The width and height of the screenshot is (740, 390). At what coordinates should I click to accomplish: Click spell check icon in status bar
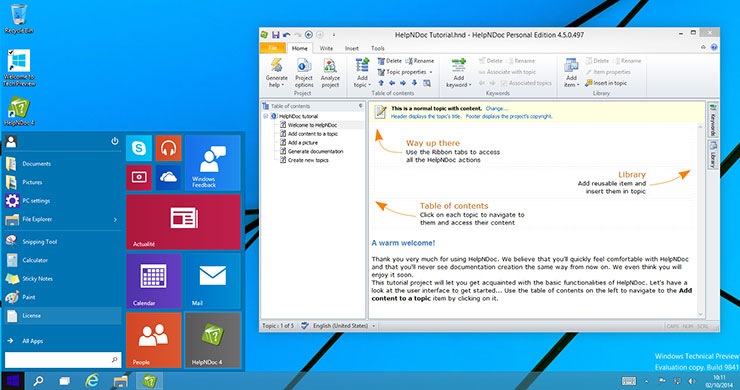(x=305, y=326)
